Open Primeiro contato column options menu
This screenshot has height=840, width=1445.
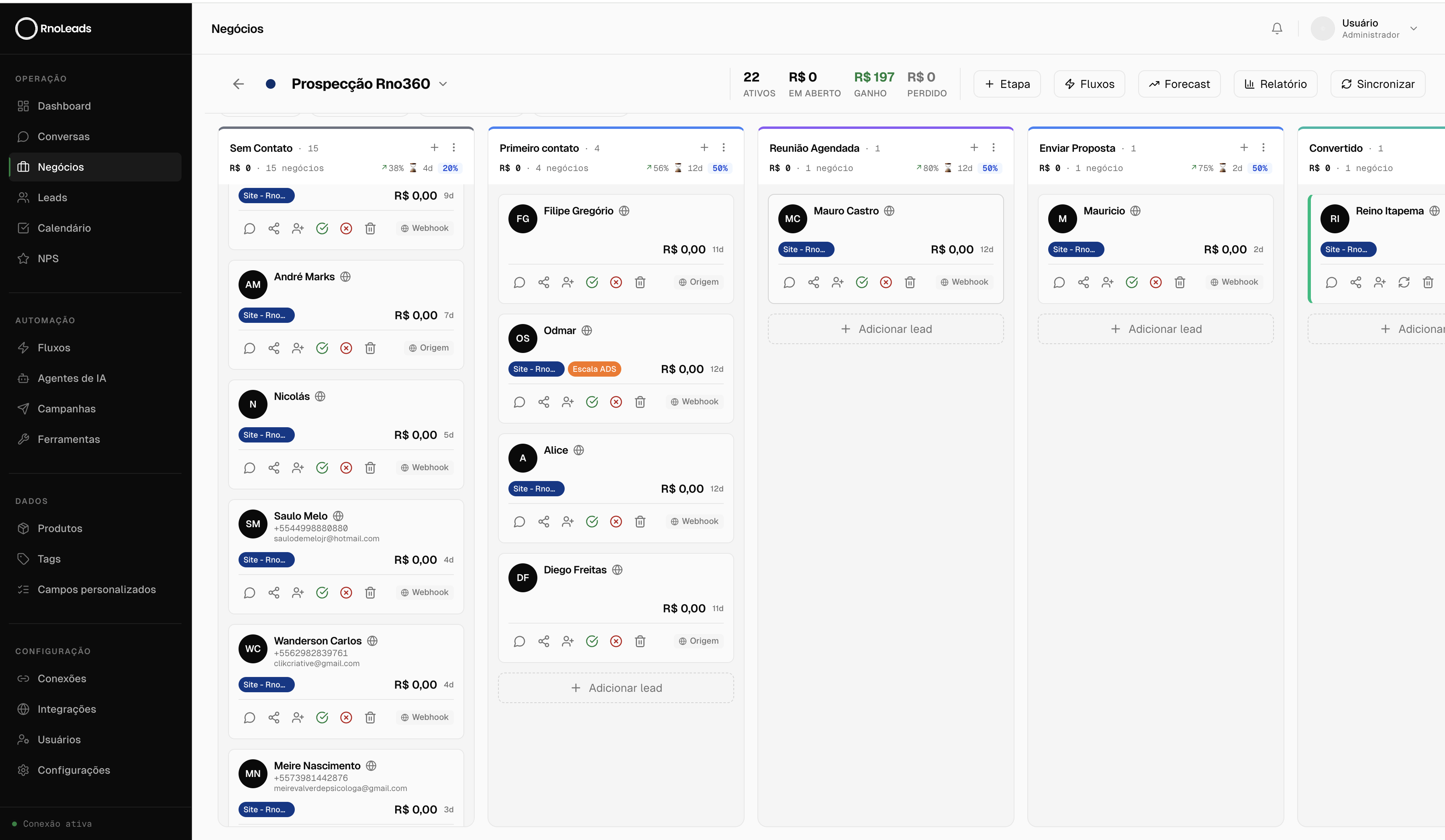tap(724, 147)
